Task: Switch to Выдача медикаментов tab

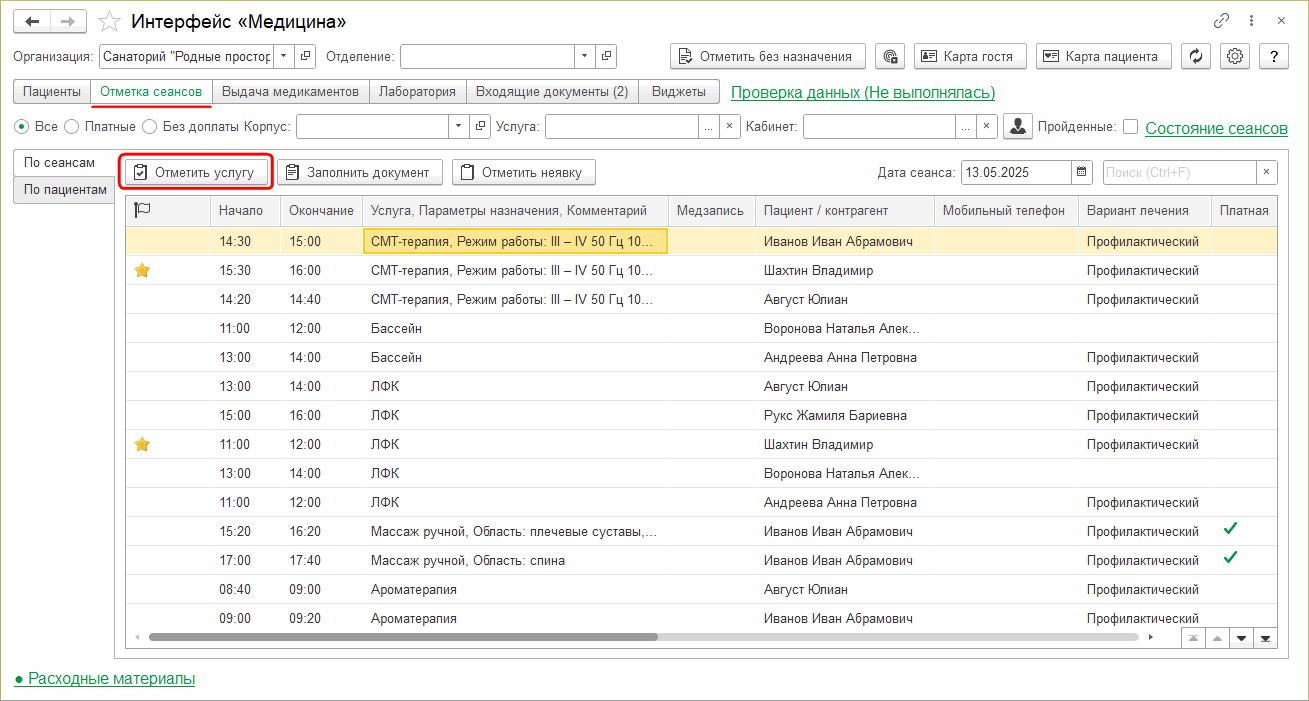Action: coord(290,92)
